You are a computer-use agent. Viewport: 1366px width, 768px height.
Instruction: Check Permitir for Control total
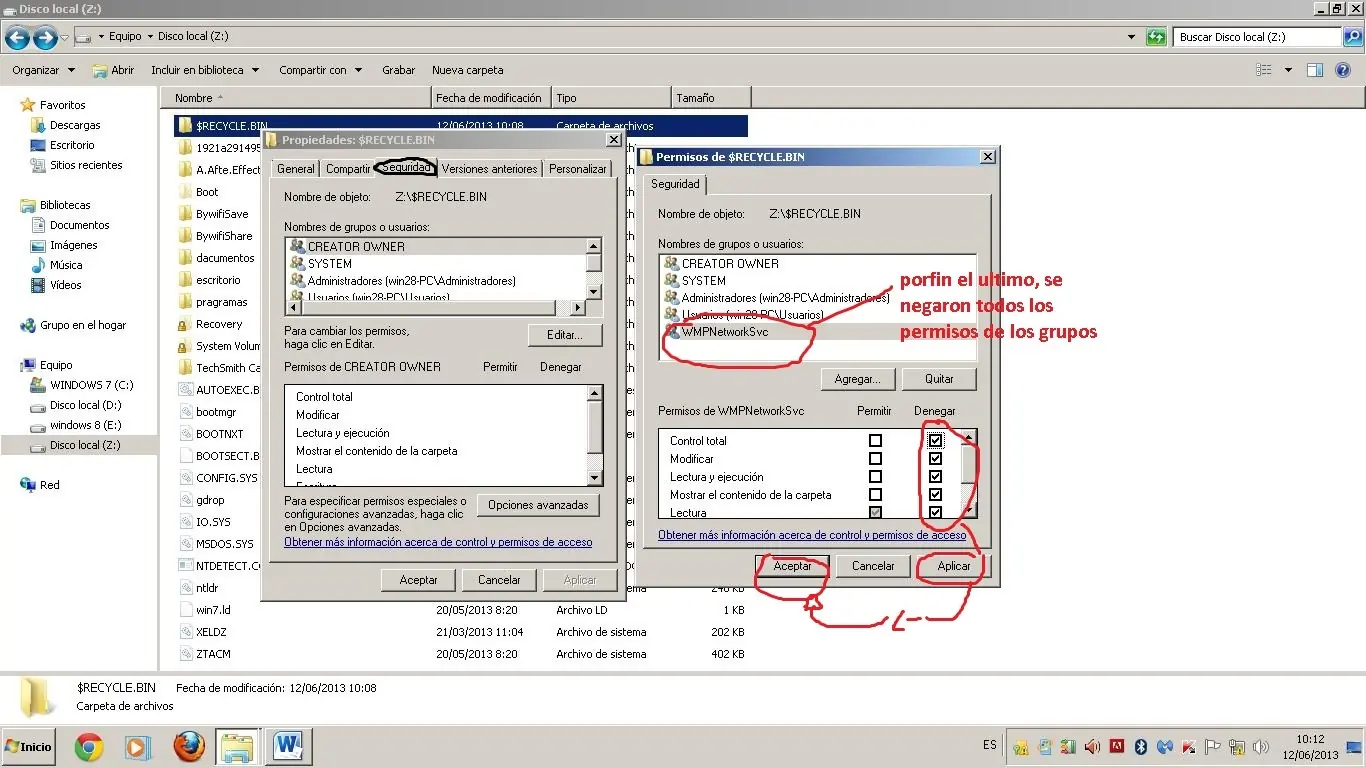click(876, 441)
